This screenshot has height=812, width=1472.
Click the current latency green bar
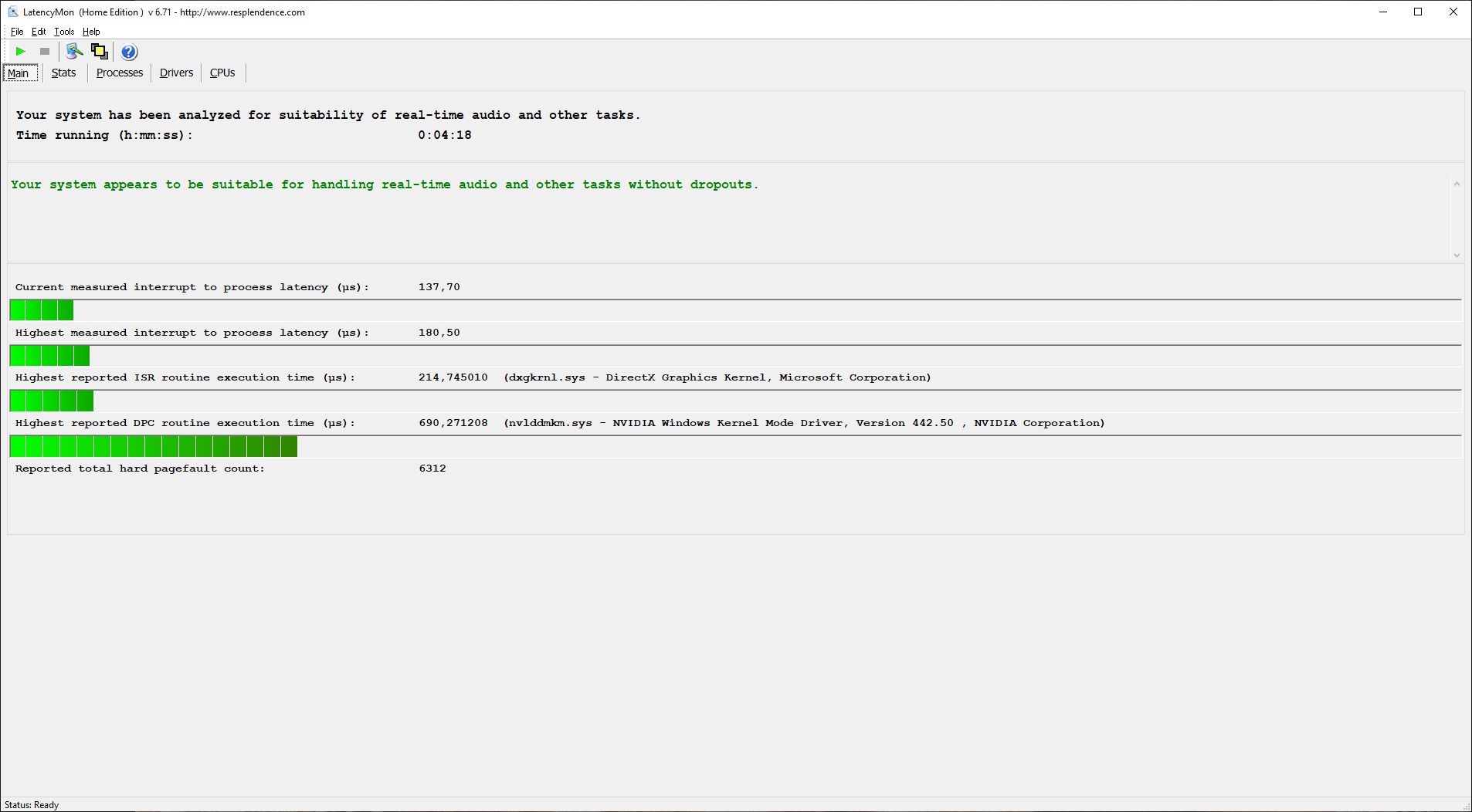pos(42,310)
